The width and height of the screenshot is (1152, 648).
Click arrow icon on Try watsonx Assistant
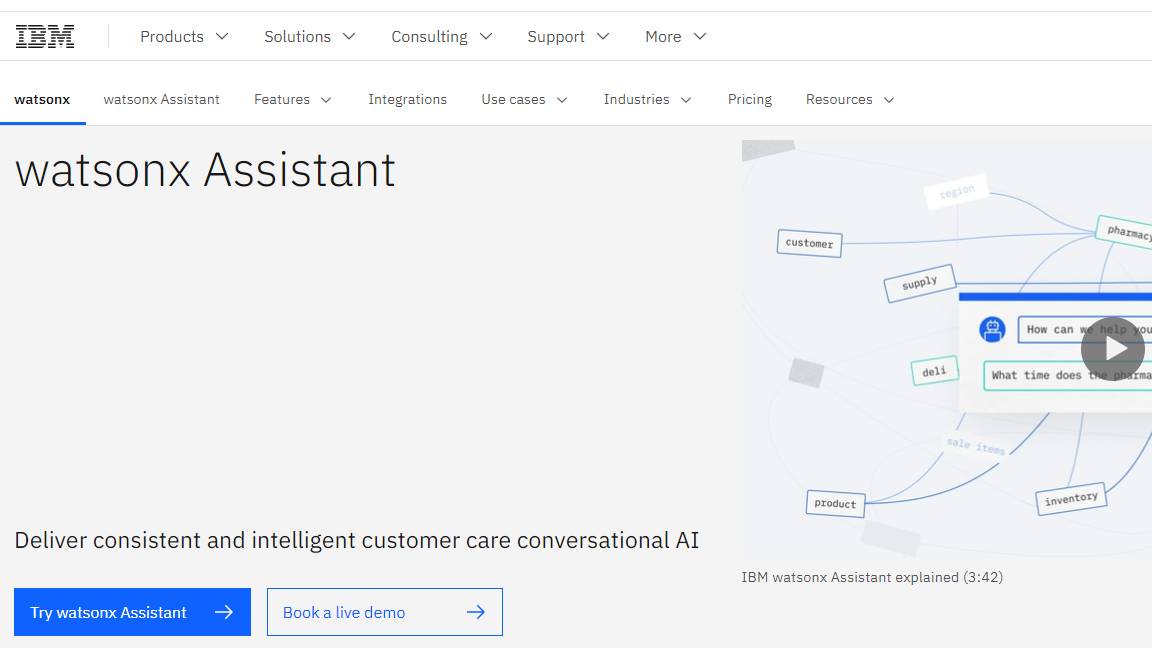point(224,612)
